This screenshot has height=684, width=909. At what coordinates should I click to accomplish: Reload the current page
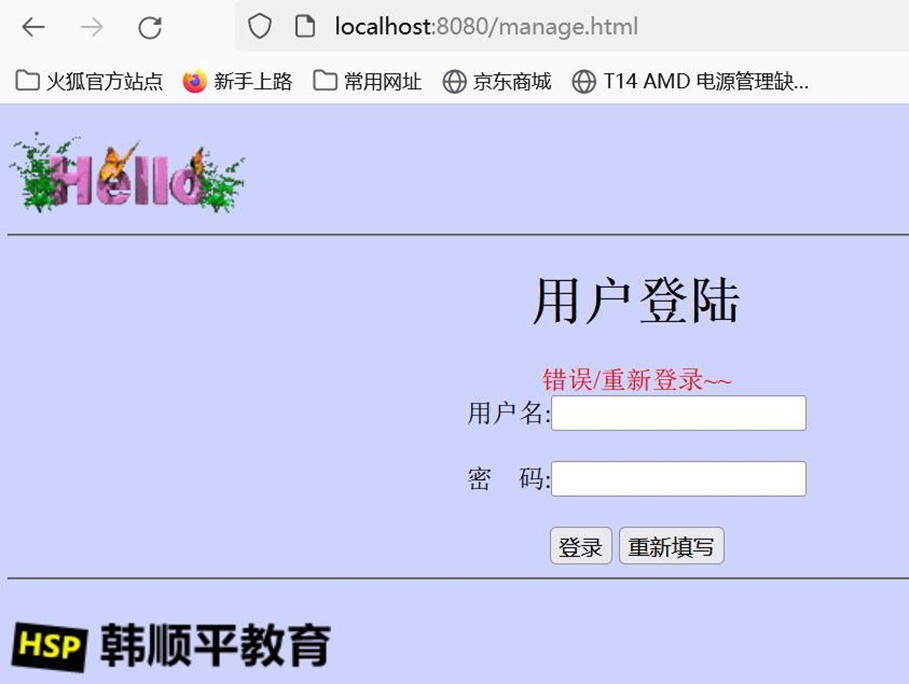pyautogui.click(x=150, y=27)
